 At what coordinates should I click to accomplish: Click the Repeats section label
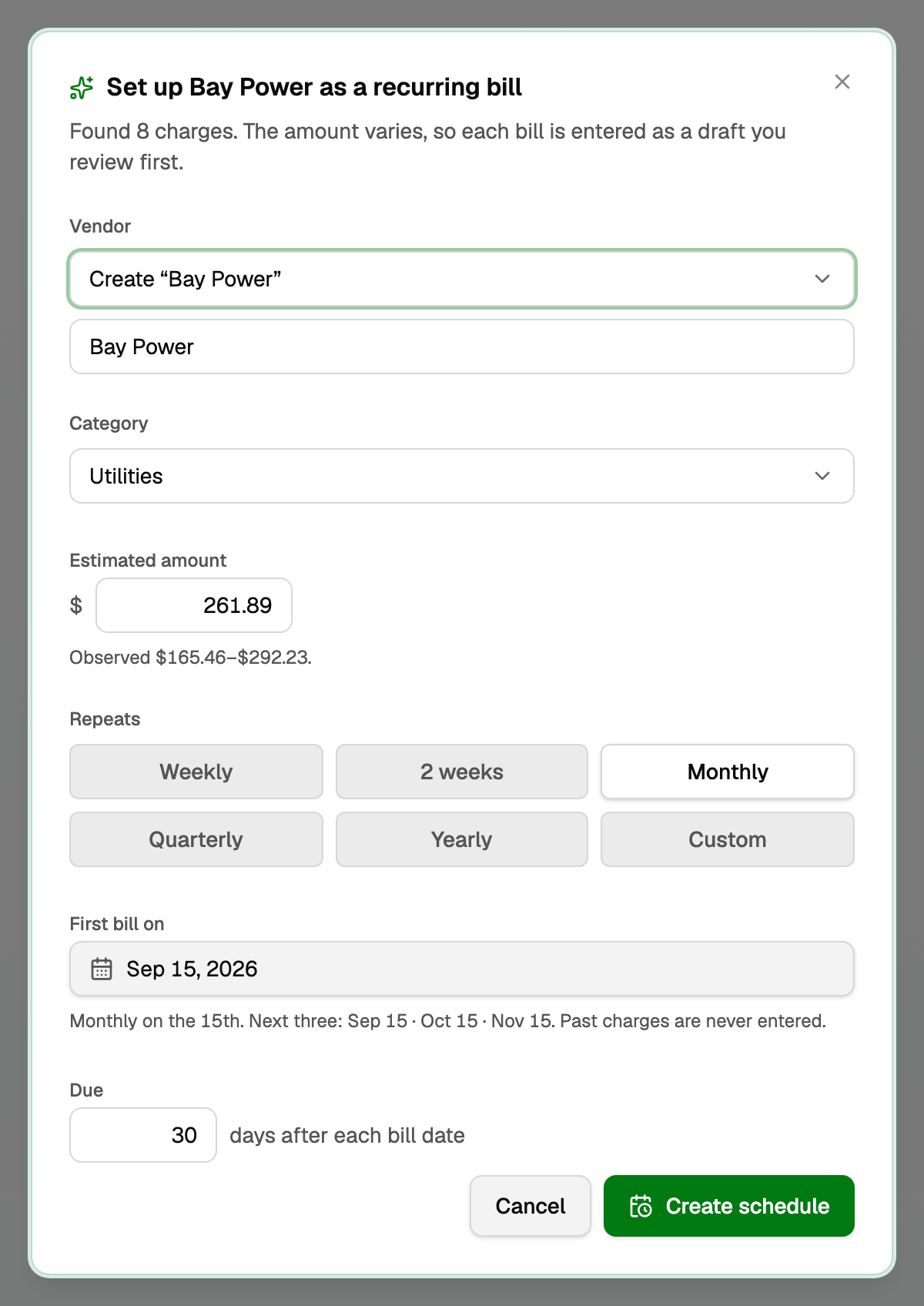(105, 719)
